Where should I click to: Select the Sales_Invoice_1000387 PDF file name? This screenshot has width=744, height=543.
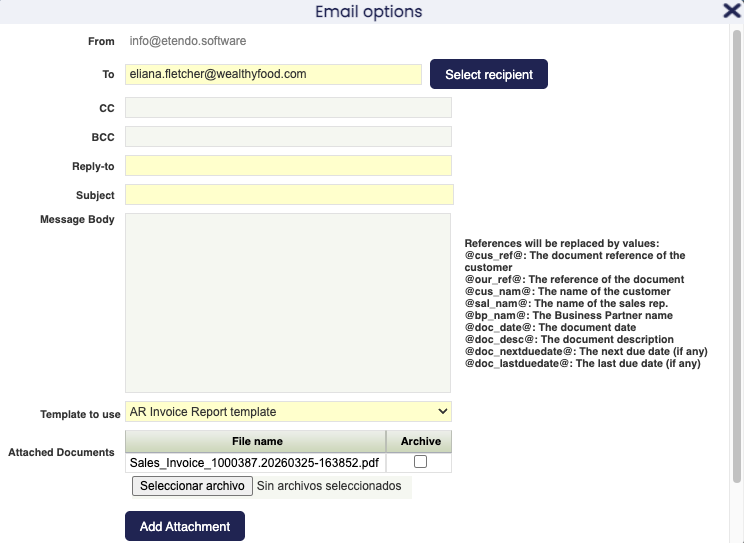[x=254, y=463]
